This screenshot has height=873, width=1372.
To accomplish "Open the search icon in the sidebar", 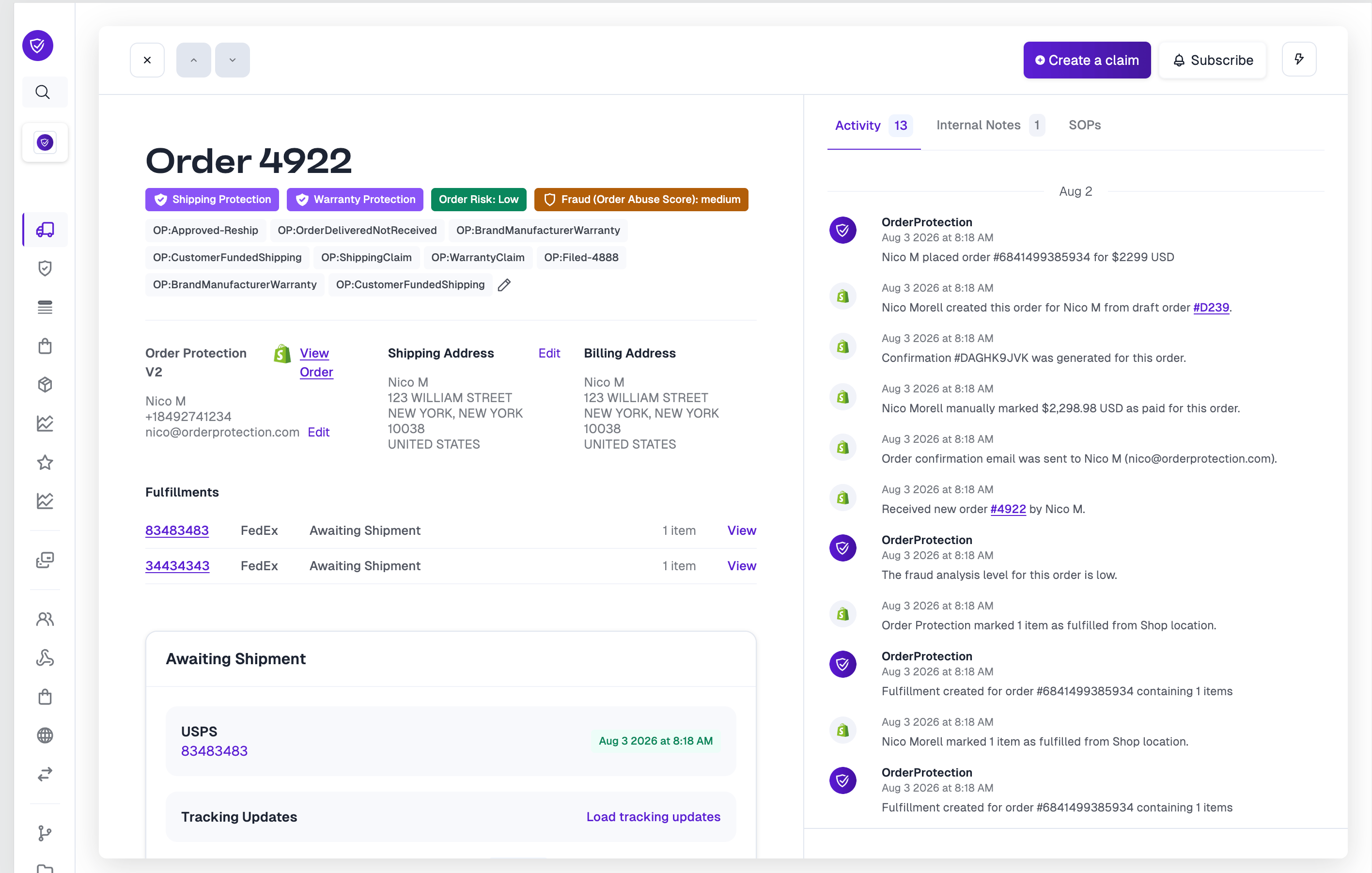I will point(43,92).
